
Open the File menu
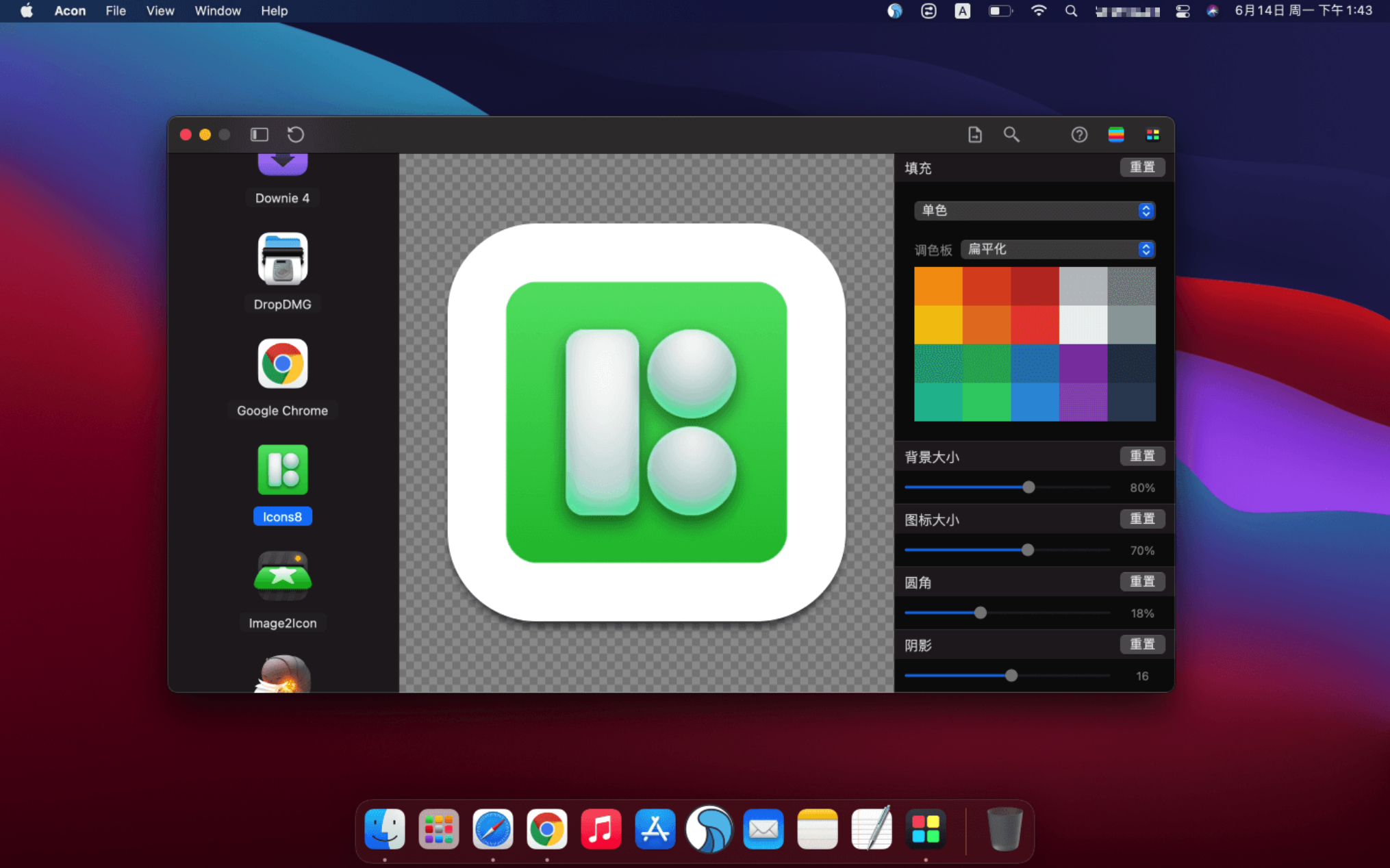pos(115,11)
